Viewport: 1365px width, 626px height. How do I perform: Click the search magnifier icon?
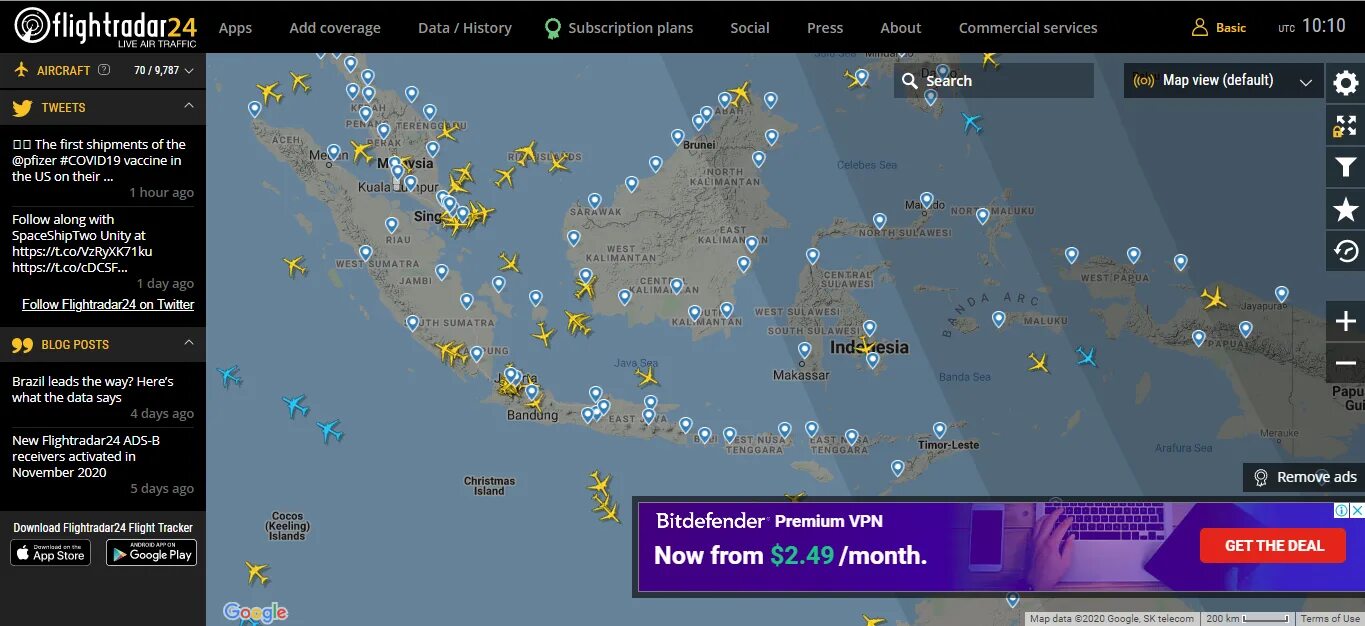click(910, 81)
